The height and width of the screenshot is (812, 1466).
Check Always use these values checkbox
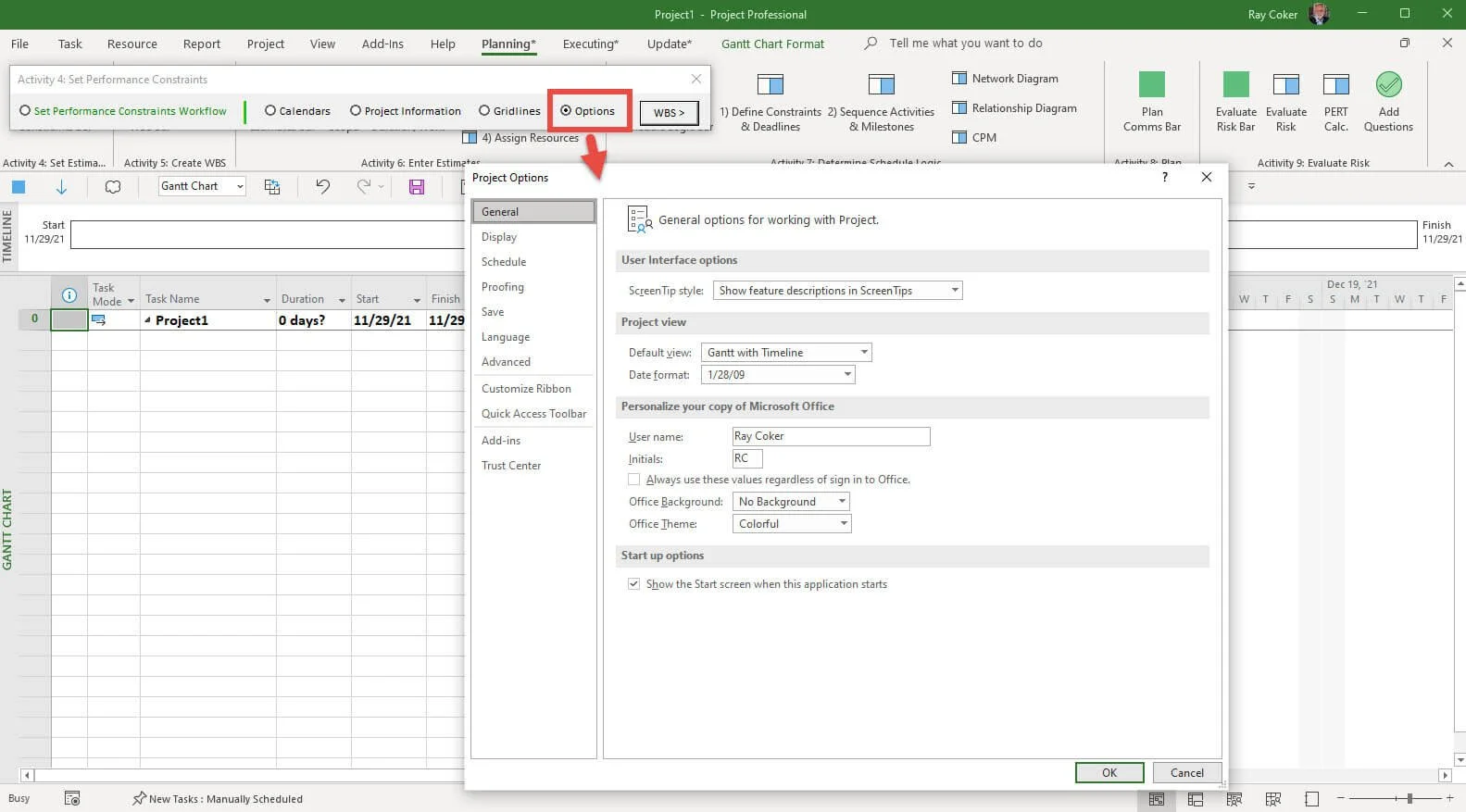point(633,480)
